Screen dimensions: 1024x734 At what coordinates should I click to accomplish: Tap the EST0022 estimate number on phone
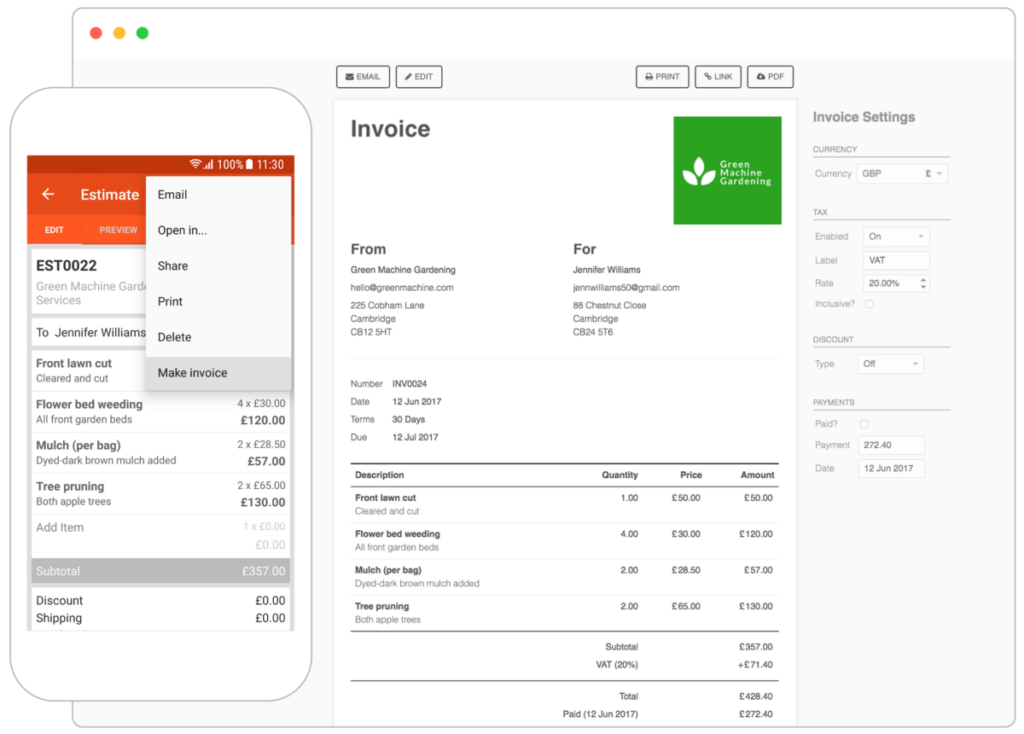pyautogui.click(x=67, y=266)
